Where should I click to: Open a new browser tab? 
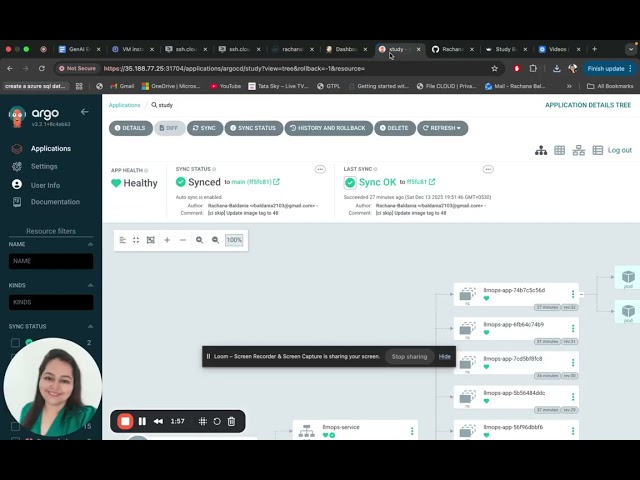coord(595,49)
